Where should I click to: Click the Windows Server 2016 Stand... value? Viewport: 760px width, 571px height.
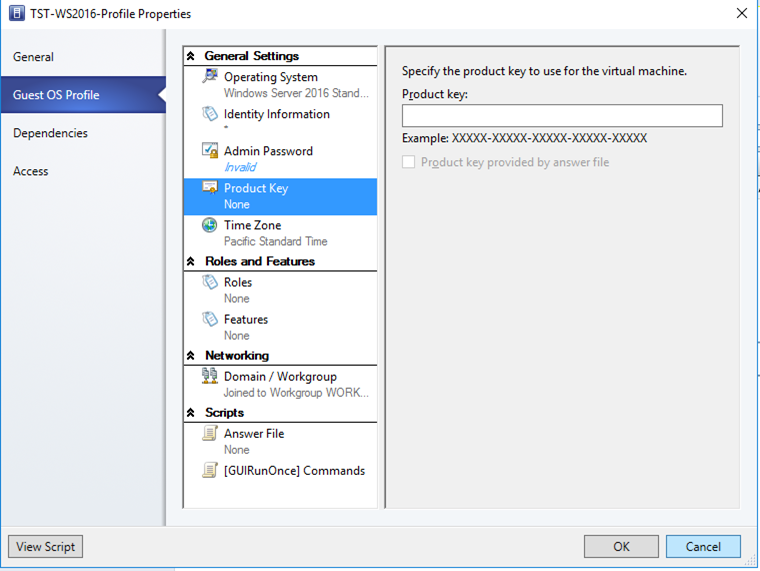pos(296,93)
